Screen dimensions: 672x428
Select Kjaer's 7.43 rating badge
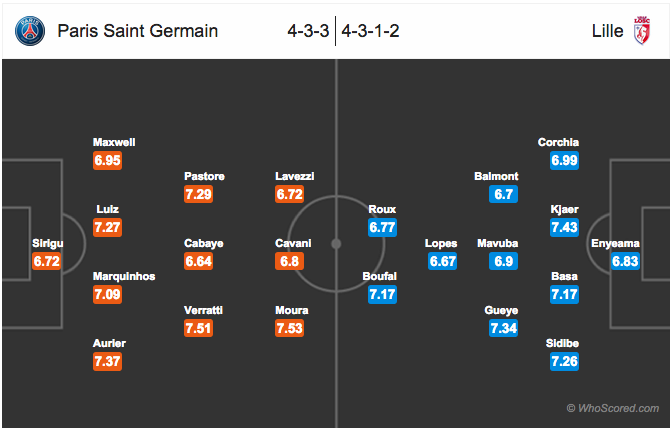[564, 227]
